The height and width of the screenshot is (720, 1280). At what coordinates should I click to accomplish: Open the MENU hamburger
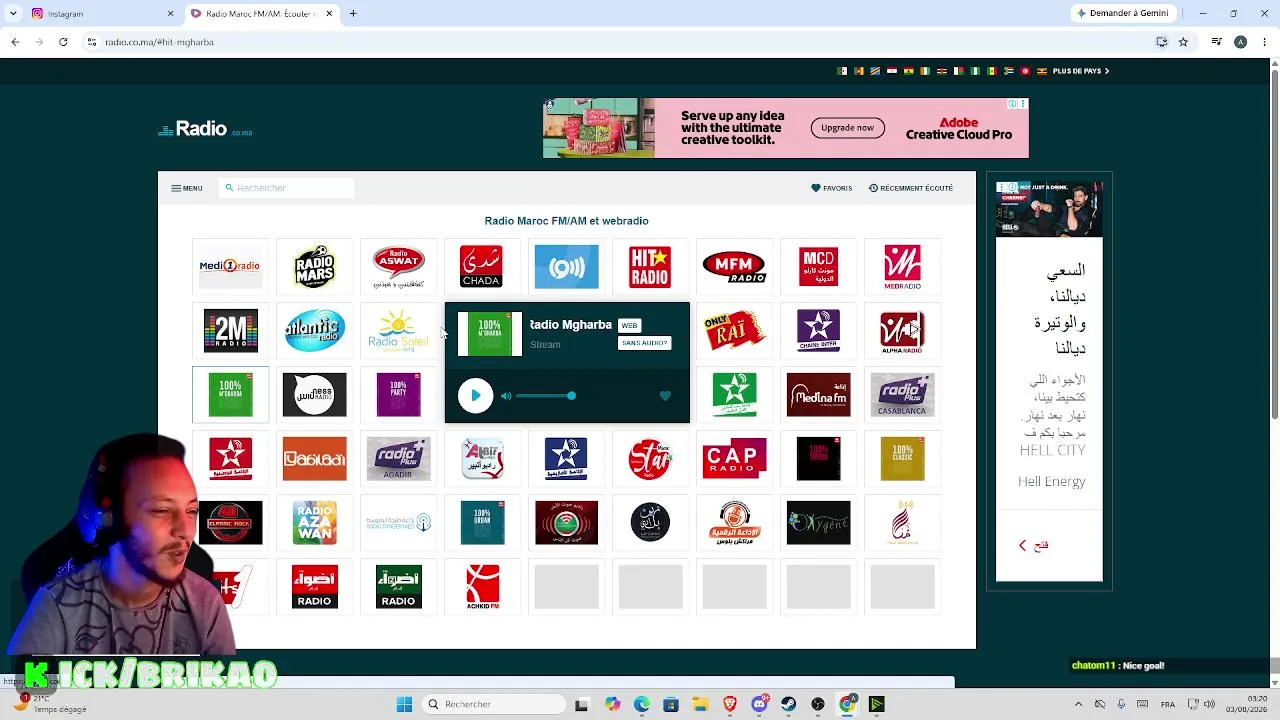187,188
